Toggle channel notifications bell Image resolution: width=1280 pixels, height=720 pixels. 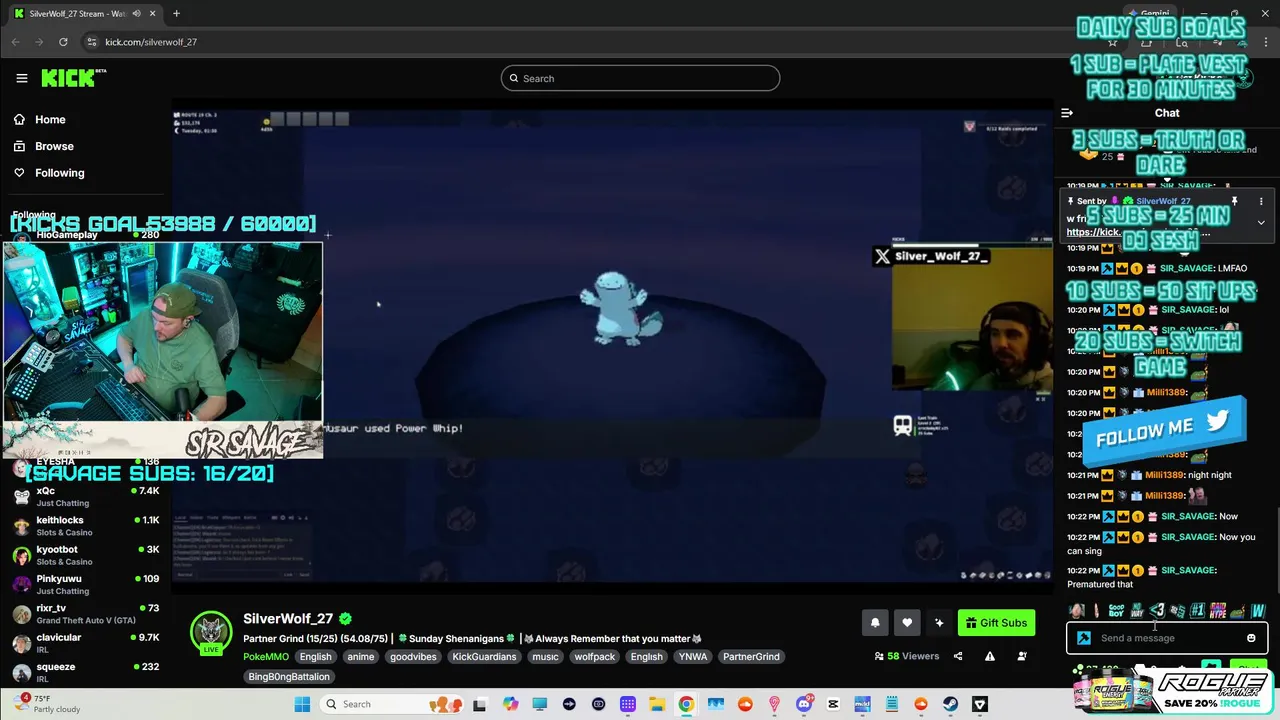click(x=875, y=623)
